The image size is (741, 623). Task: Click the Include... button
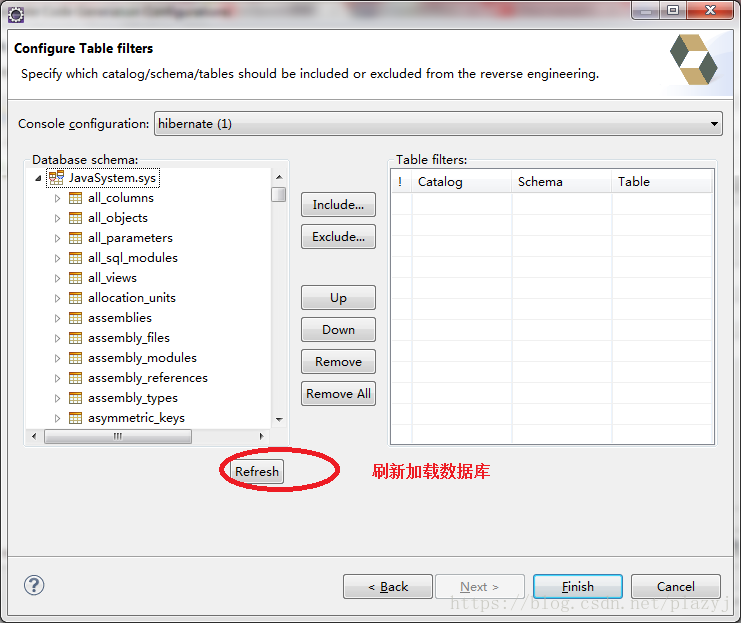[338, 205]
